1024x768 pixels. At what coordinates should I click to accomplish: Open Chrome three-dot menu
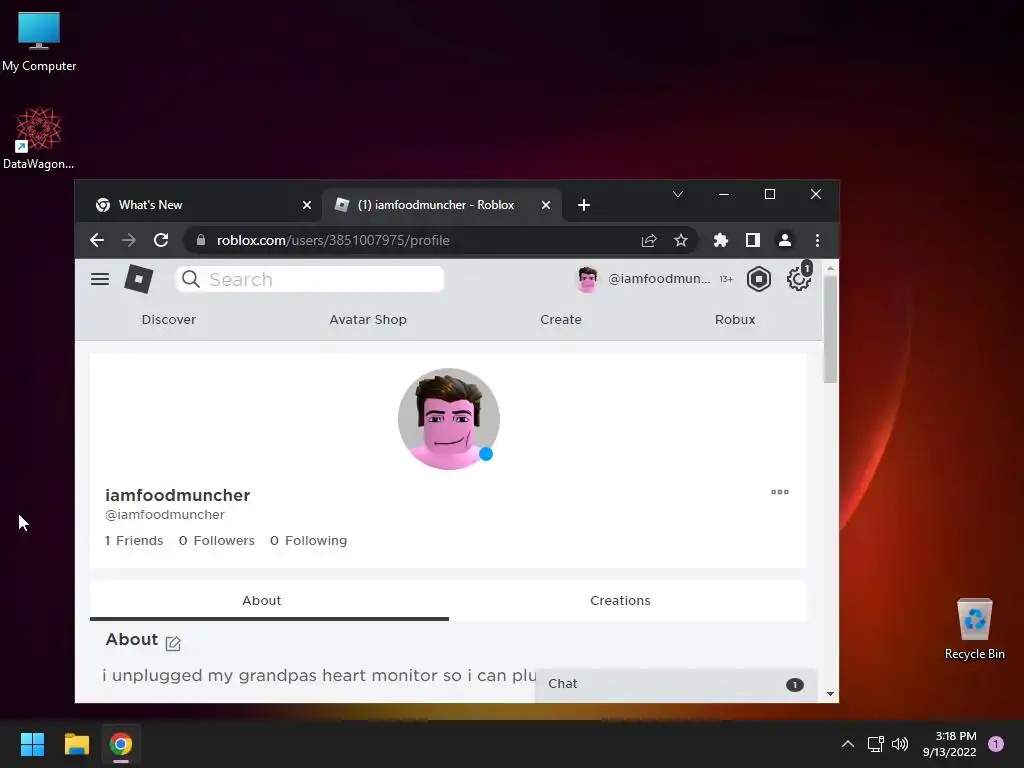pyautogui.click(x=817, y=240)
